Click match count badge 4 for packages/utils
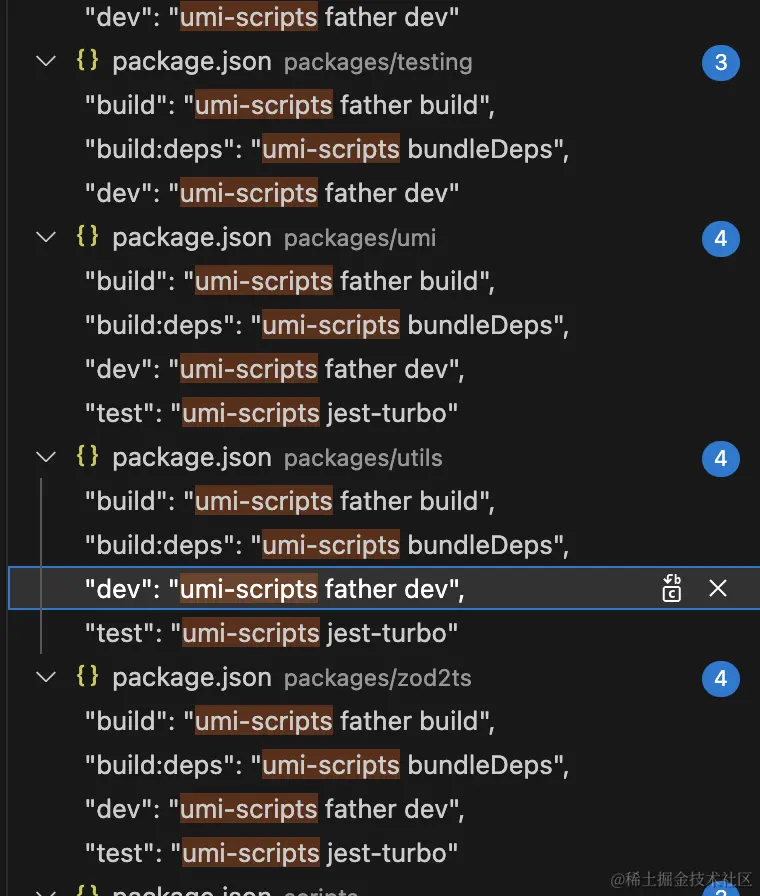This screenshot has width=760, height=896. pos(721,458)
